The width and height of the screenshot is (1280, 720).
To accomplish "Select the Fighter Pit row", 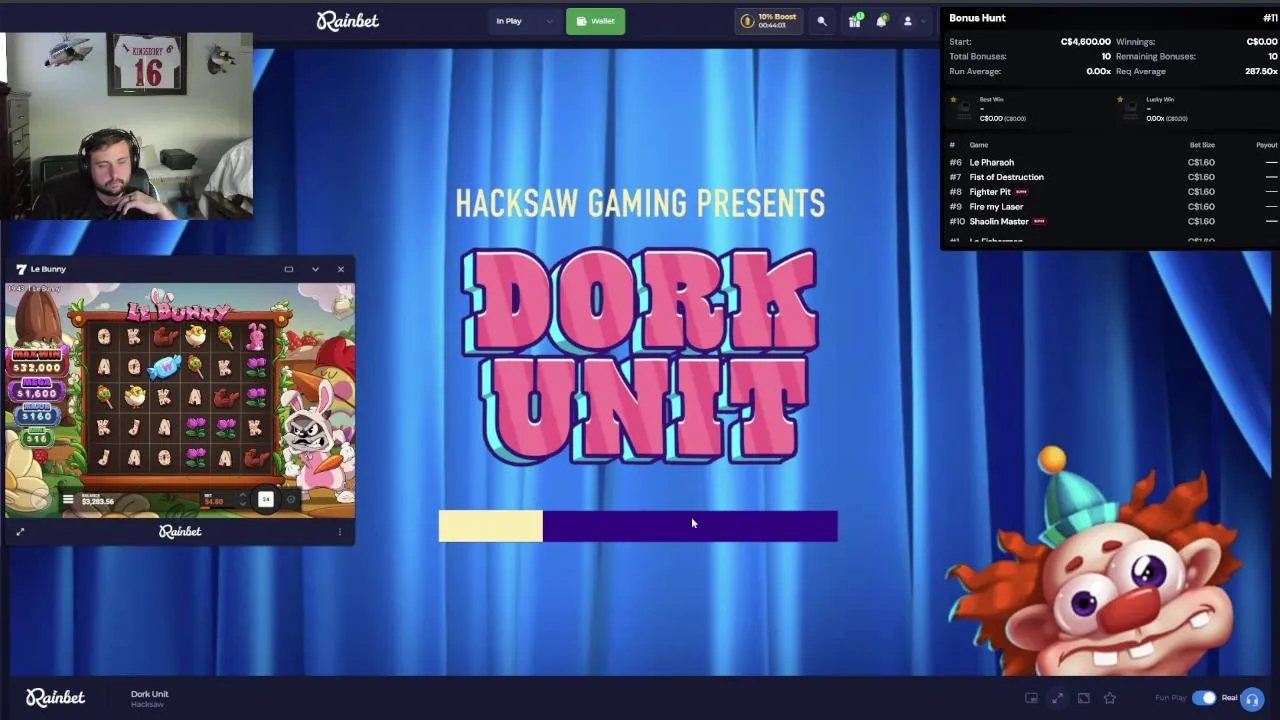I will pos(1113,192).
